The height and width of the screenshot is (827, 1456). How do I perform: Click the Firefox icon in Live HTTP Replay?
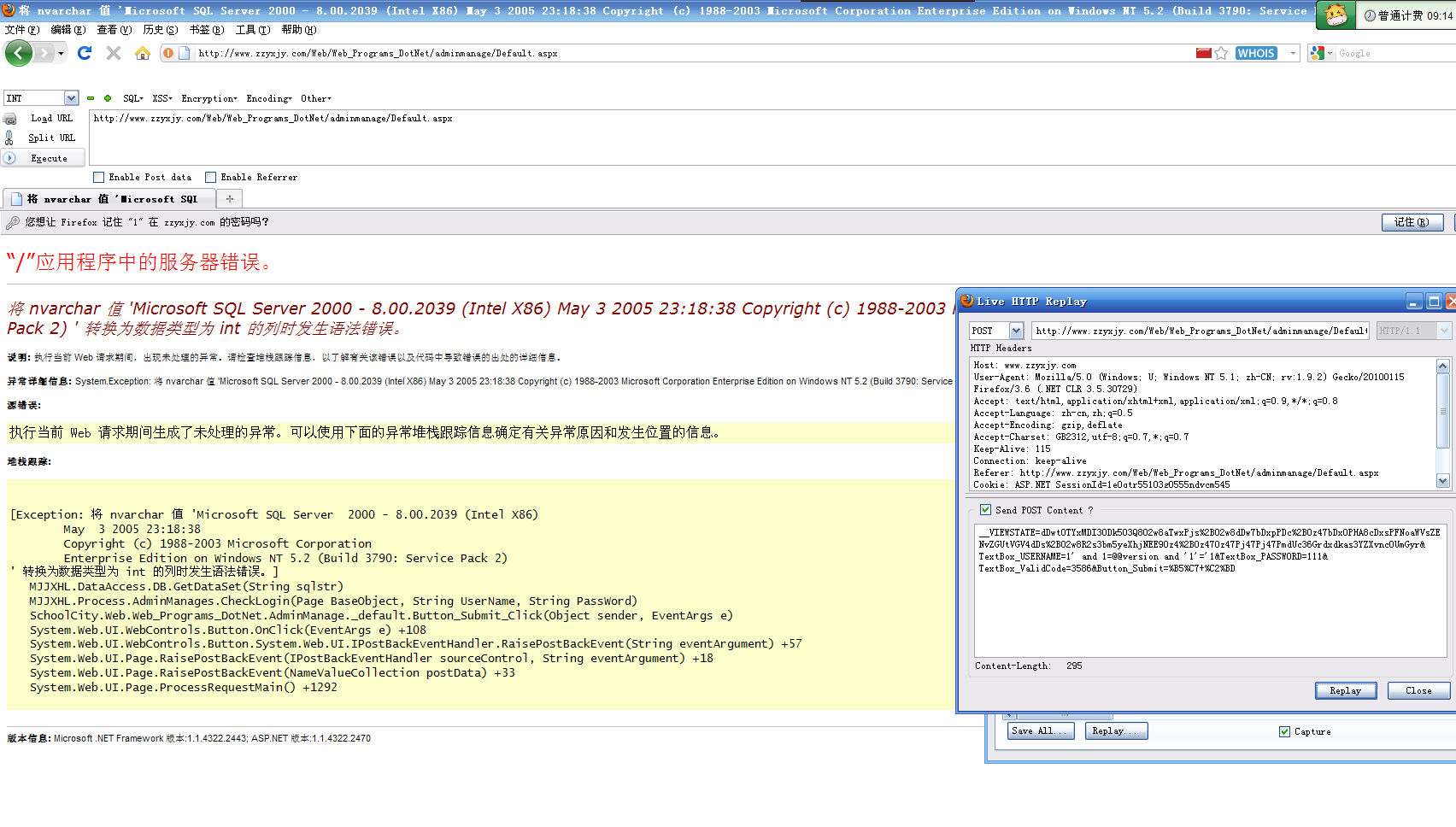(967, 301)
